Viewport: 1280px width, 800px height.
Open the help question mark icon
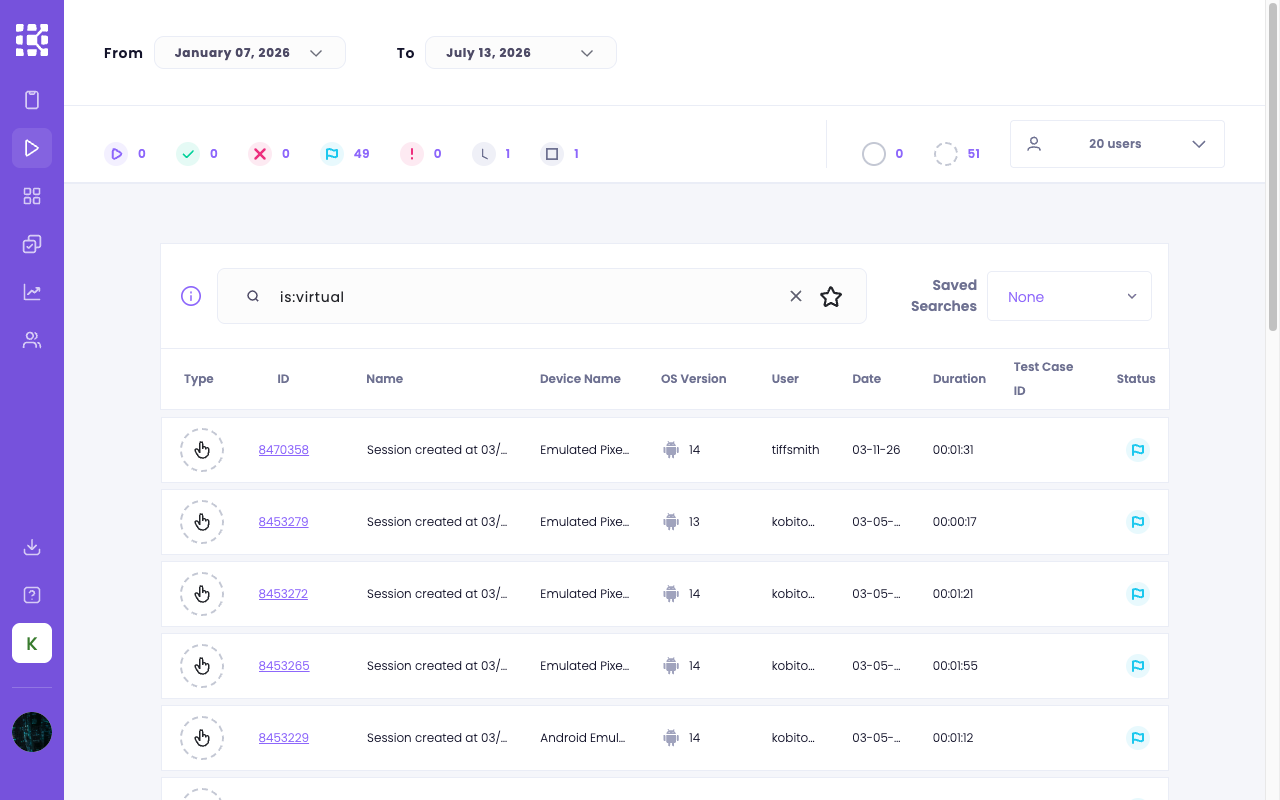[x=32, y=595]
